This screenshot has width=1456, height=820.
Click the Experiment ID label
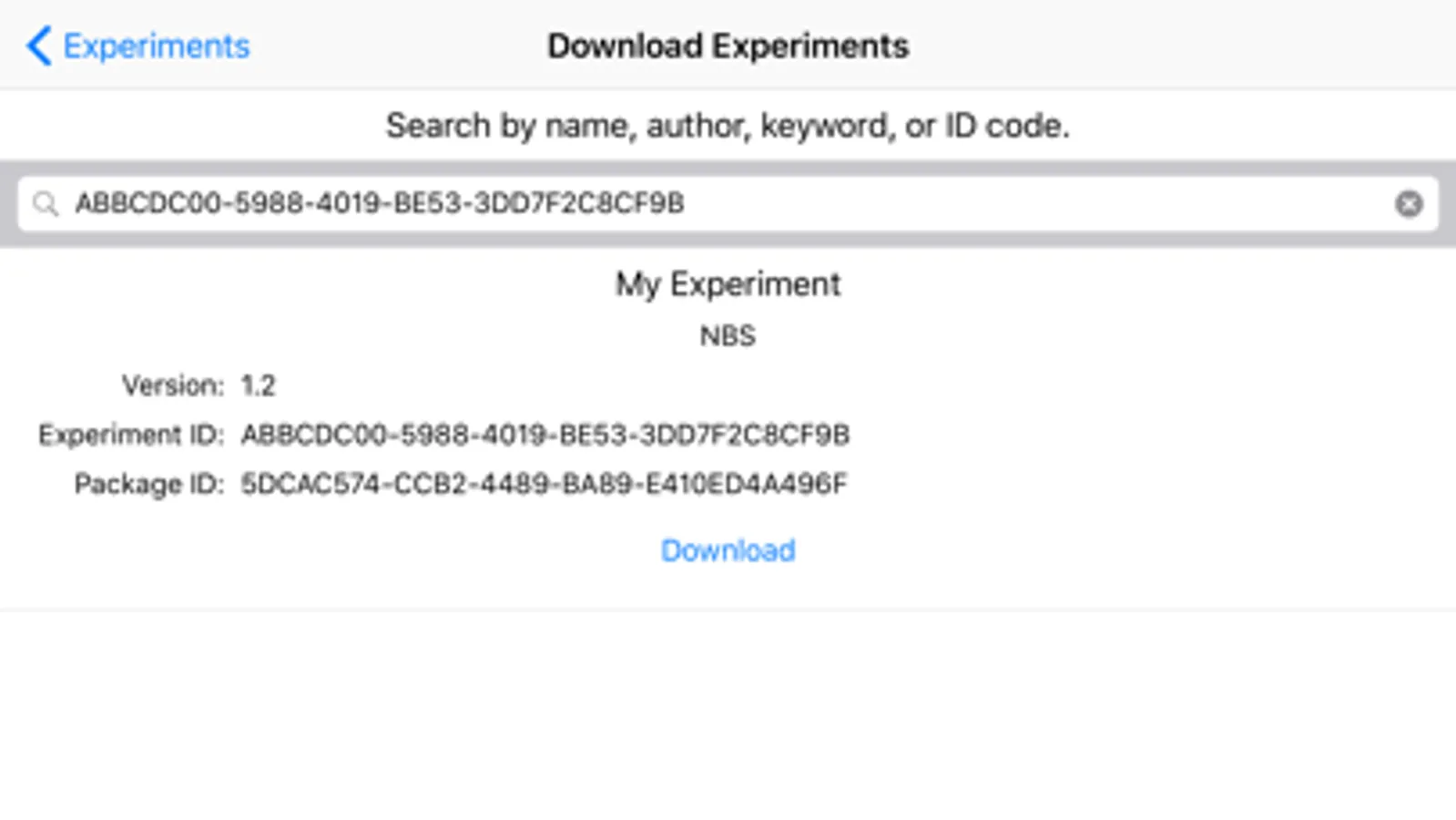130,435
